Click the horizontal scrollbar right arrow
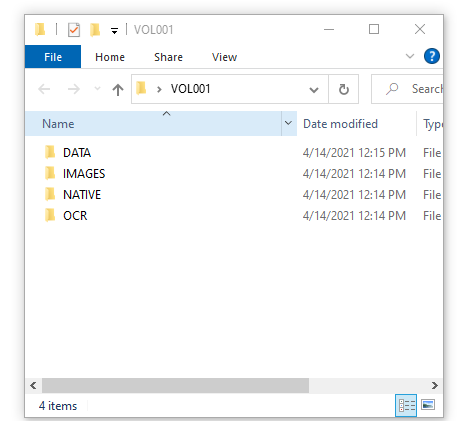Image resolution: width=458 pixels, height=421 pixels. pyautogui.click(x=434, y=386)
